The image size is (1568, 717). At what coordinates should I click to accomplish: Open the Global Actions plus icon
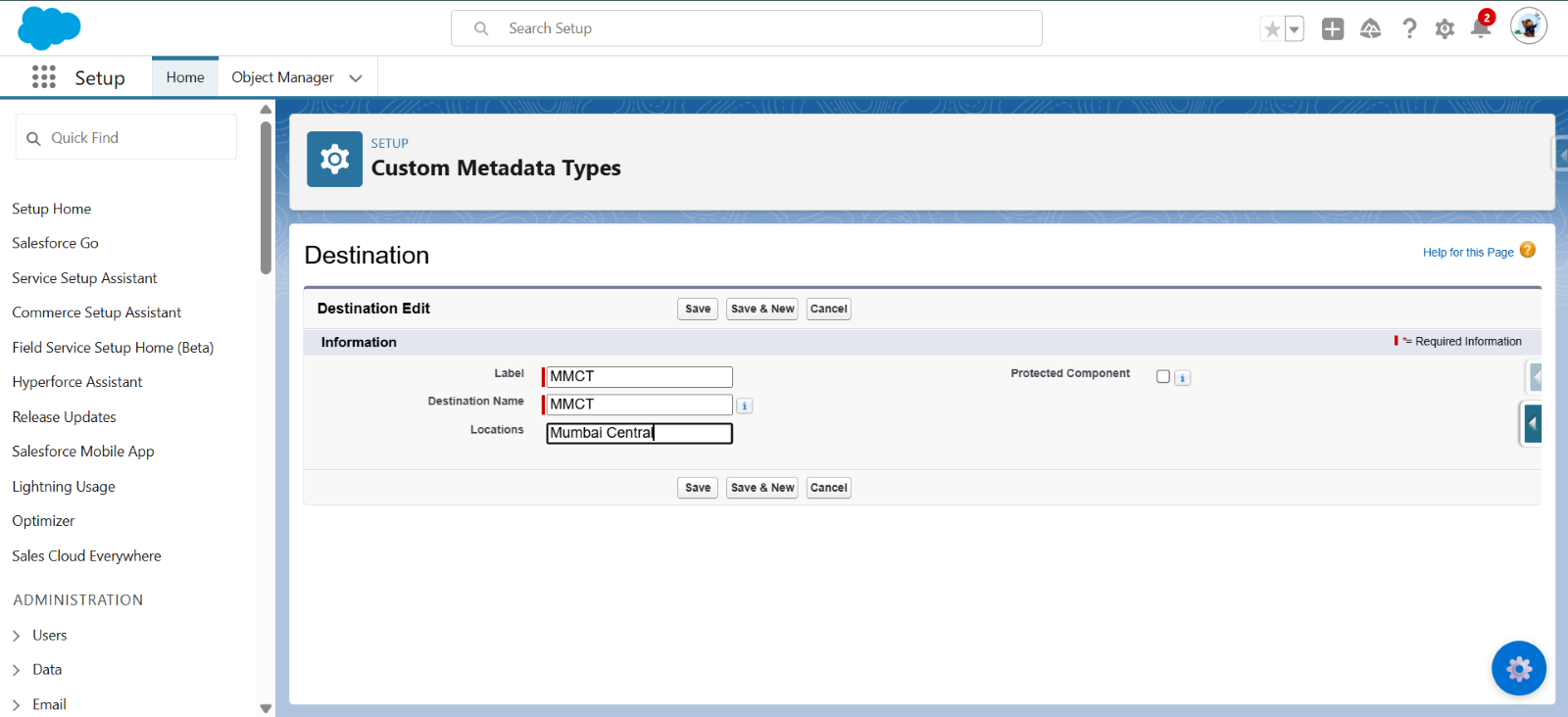click(1332, 29)
